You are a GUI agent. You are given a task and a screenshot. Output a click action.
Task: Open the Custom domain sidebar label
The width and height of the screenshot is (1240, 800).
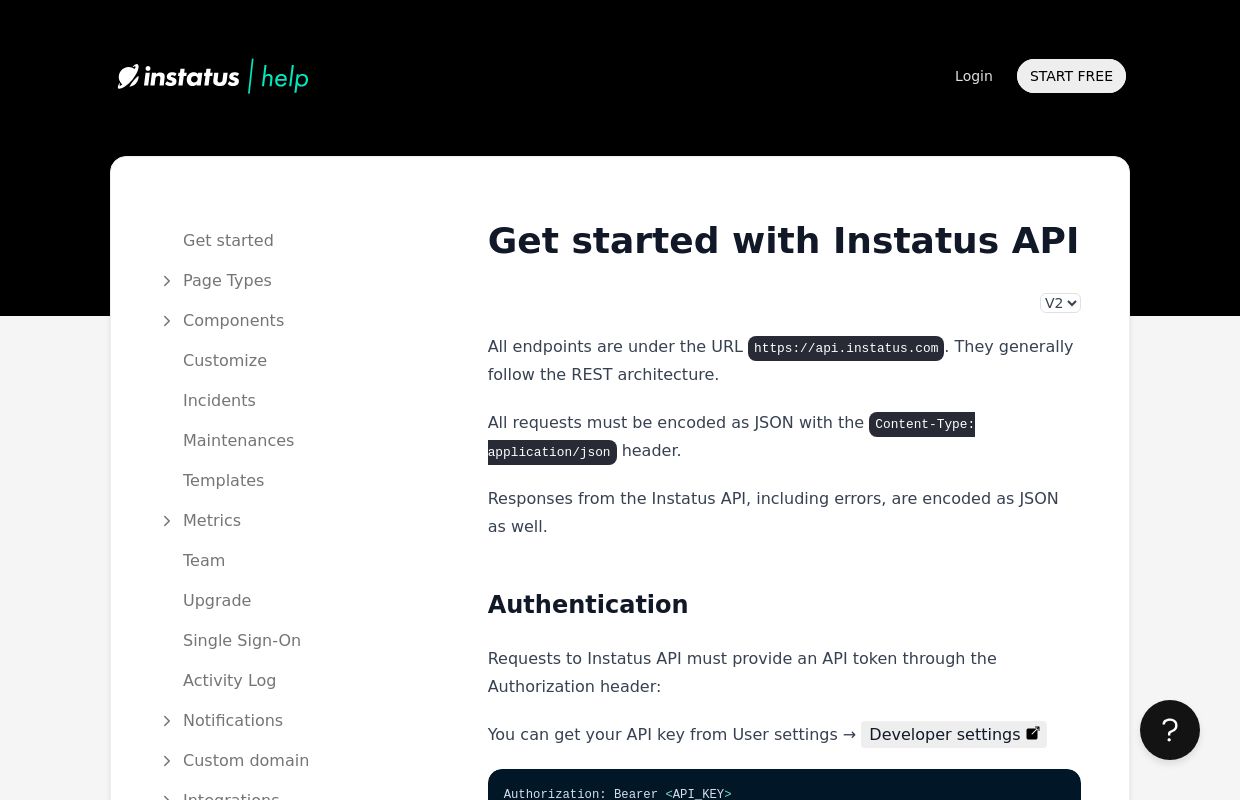(246, 760)
